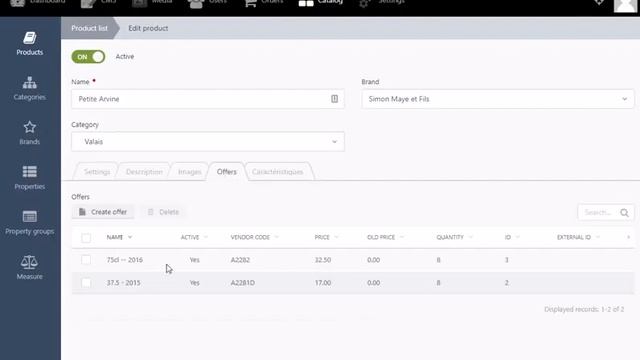
Task: Go back to Product list breadcrumb
Action: point(89,28)
